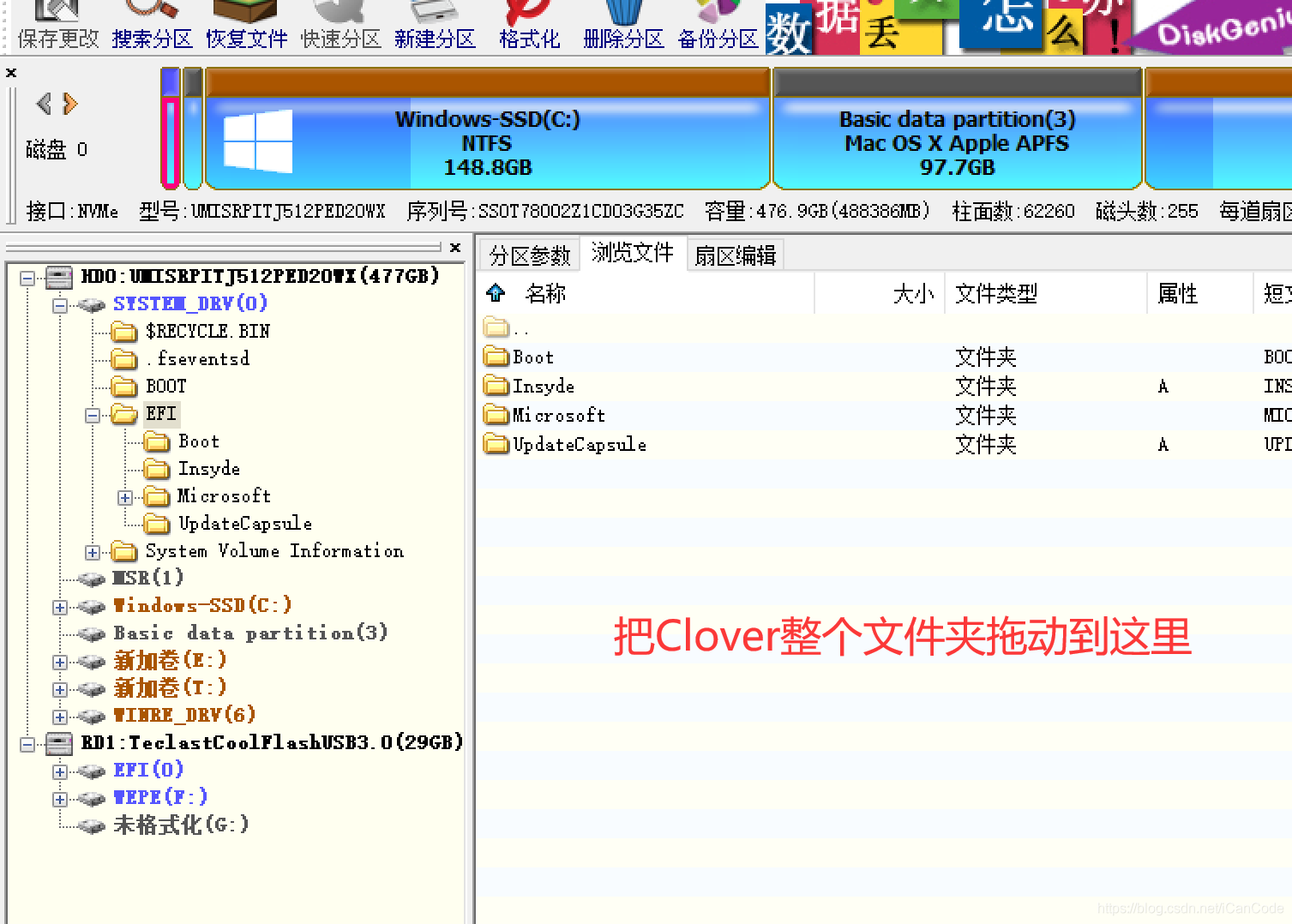1292x924 pixels.
Task: Go to next disk with right arrow
Action: (x=70, y=104)
